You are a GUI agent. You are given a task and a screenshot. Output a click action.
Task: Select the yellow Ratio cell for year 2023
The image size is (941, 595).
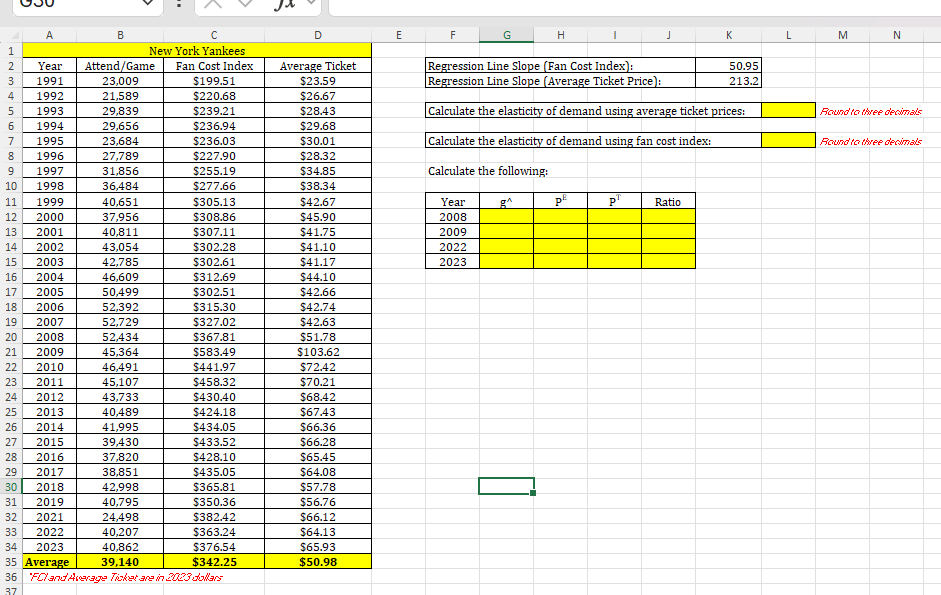point(667,261)
